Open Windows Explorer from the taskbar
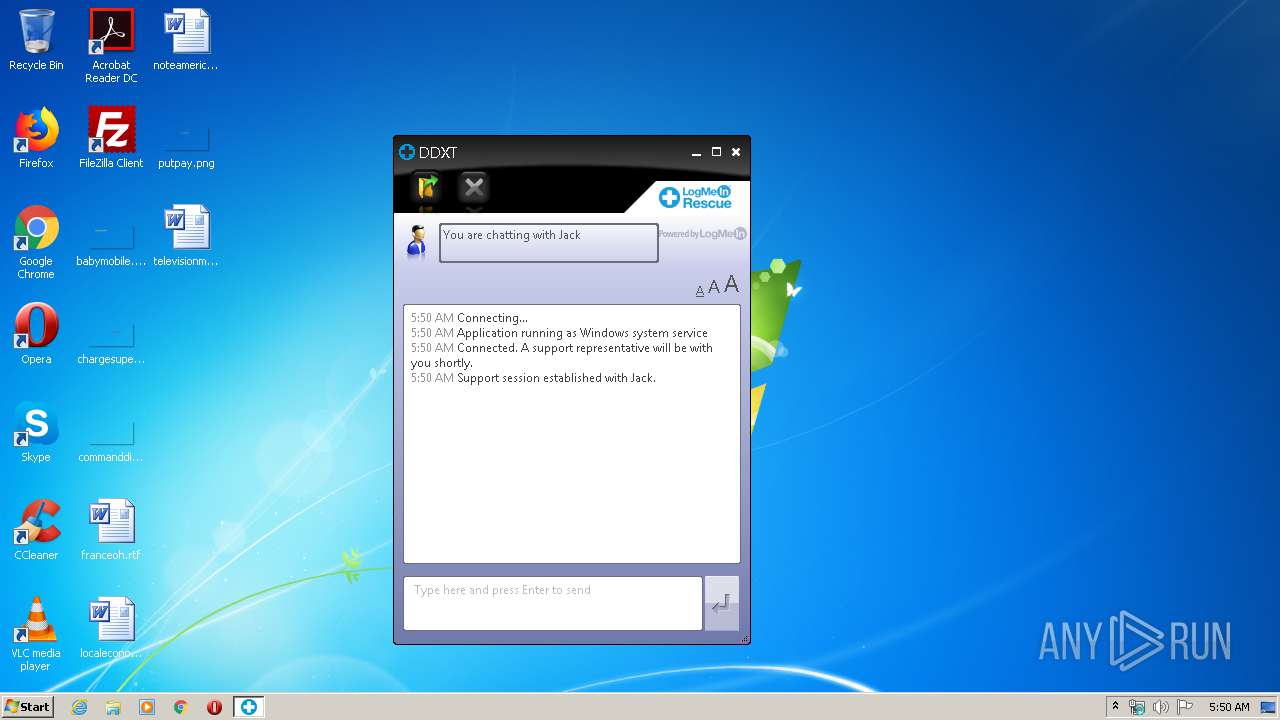1280x720 pixels. [x=113, y=707]
